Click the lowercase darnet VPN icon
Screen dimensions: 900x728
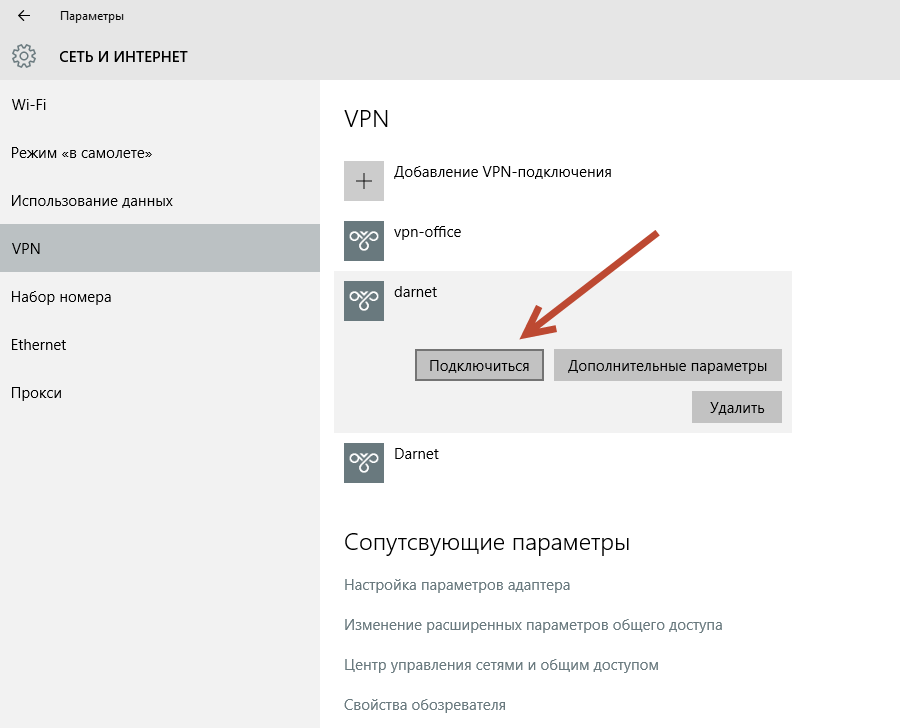tap(364, 301)
